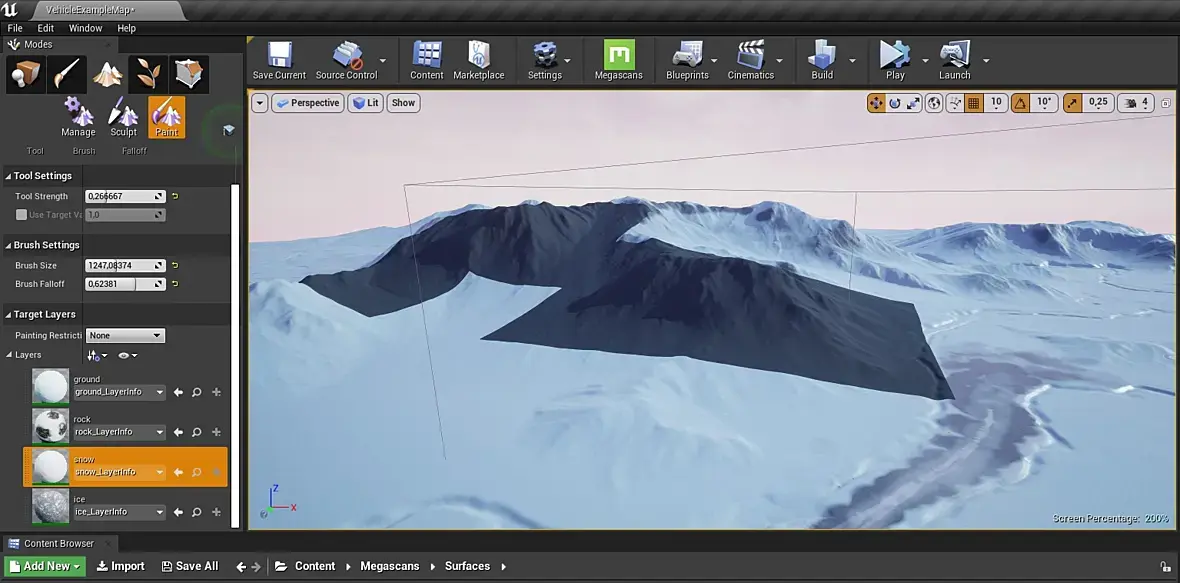The width and height of the screenshot is (1180, 583).
Task: Click the Add New button
Action: point(45,566)
